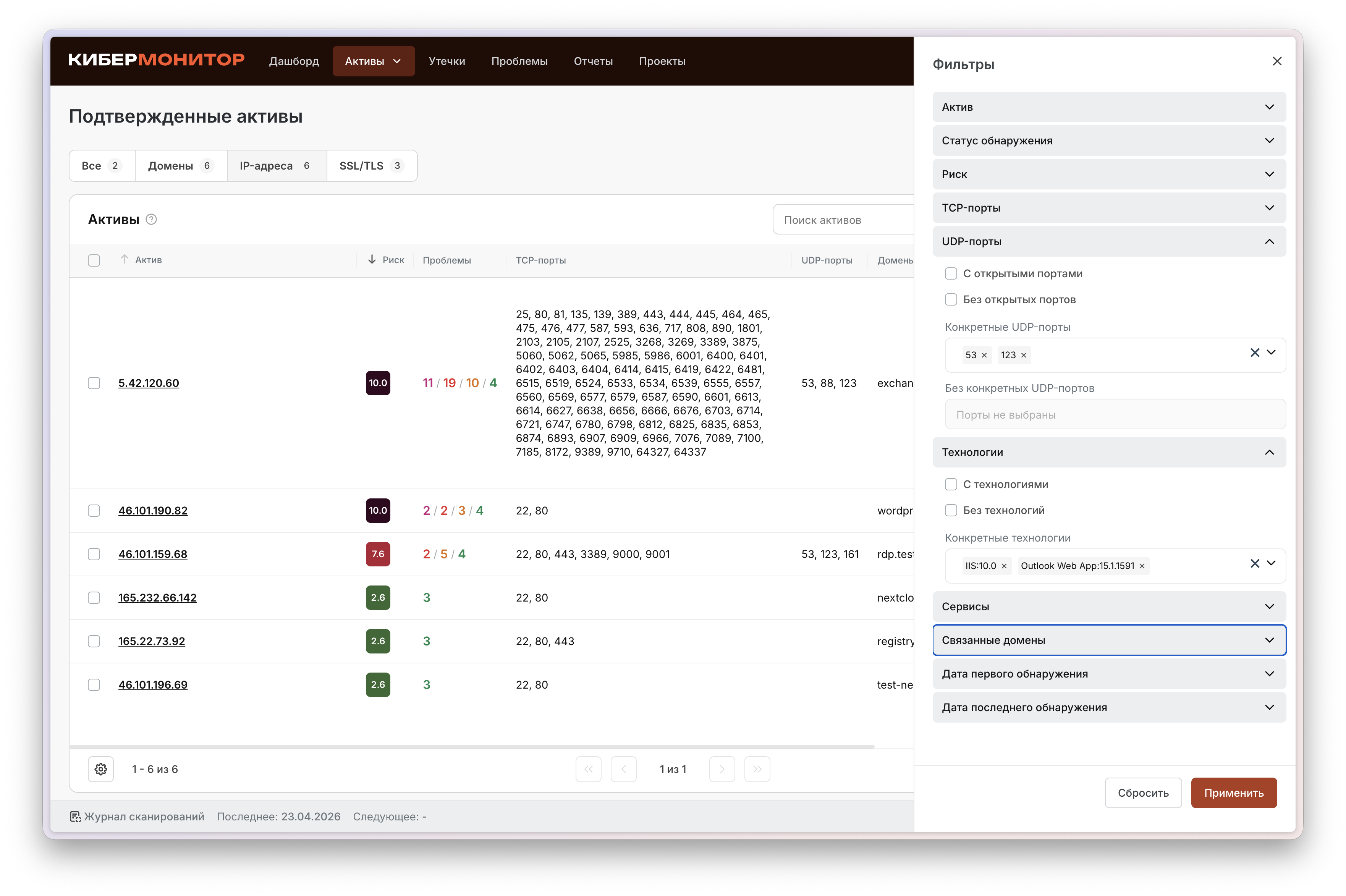Screen dimensions: 1346x896
Task: Select the row checkbox for 46.101.159.68
Action: click(94, 554)
